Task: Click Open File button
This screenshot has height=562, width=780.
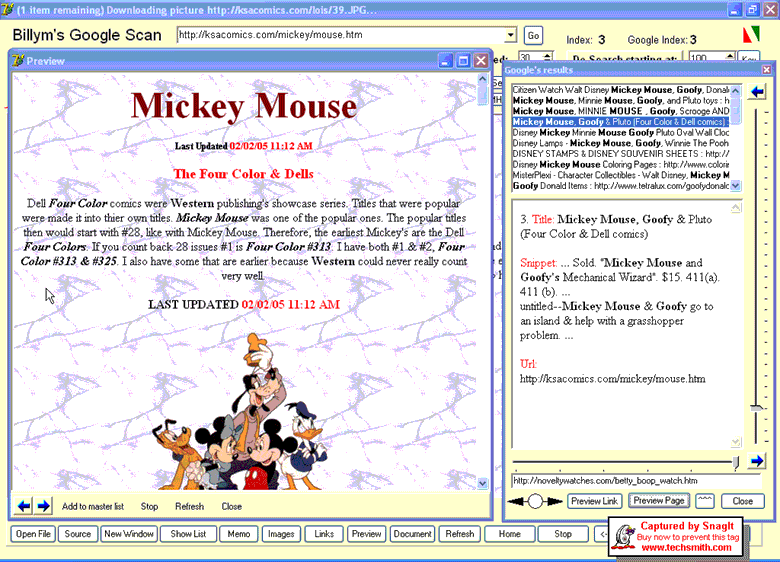Action: point(33,534)
